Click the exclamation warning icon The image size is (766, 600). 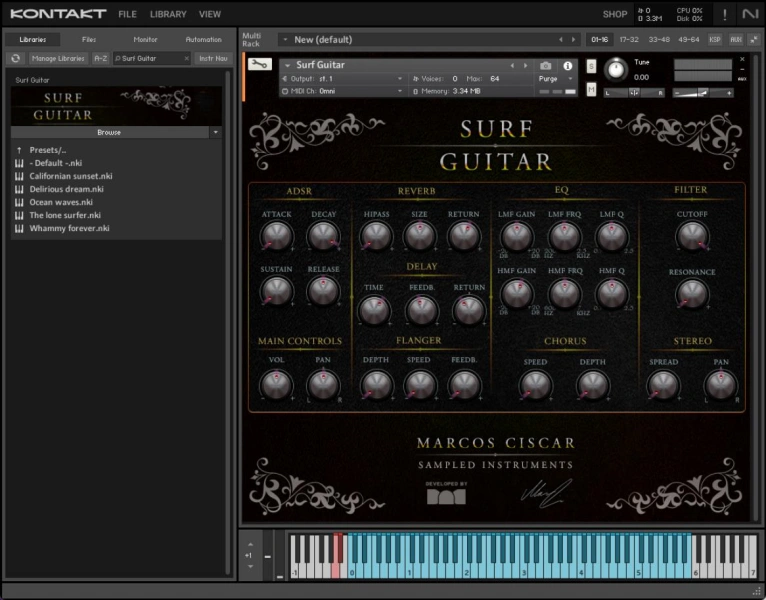[724, 14]
